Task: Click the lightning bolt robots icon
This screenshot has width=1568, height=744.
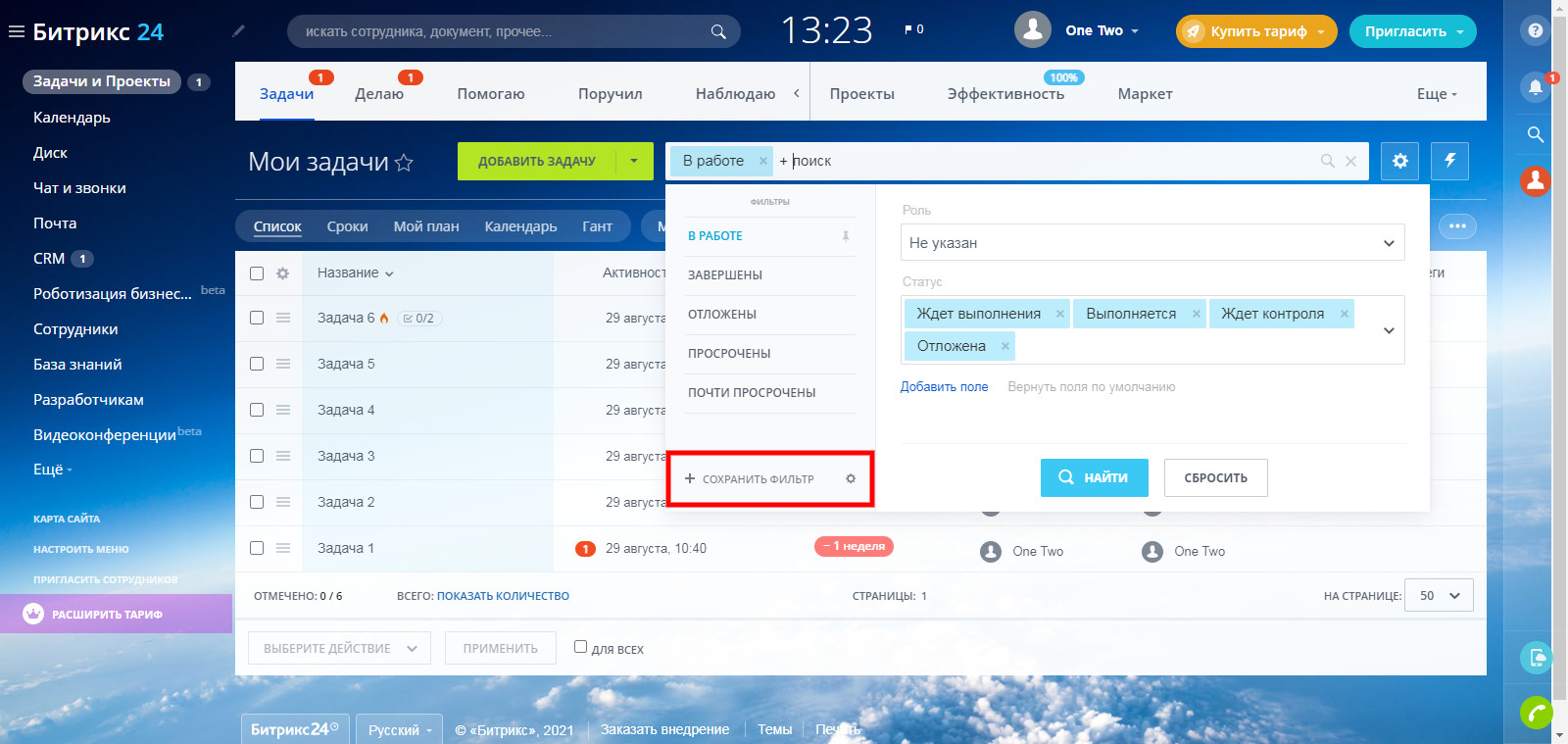Action: [x=1449, y=161]
